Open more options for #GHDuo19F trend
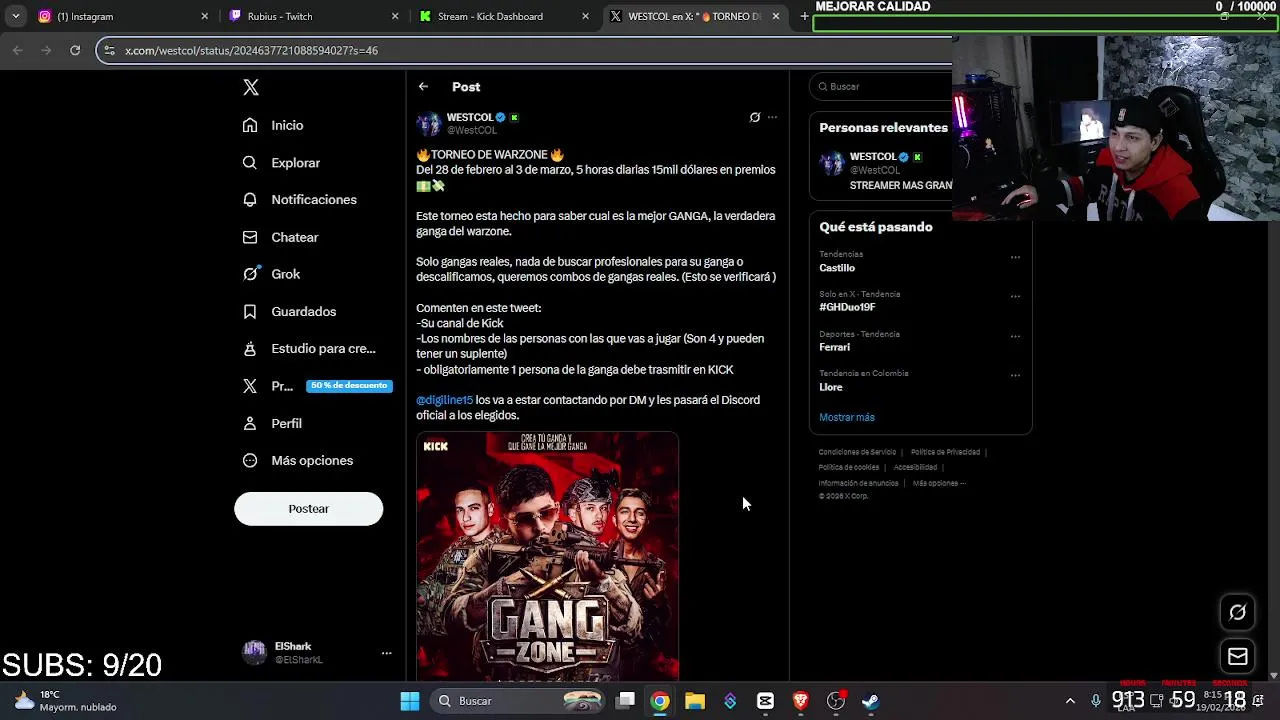The height and width of the screenshot is (720, 1280). (1015, 296)
